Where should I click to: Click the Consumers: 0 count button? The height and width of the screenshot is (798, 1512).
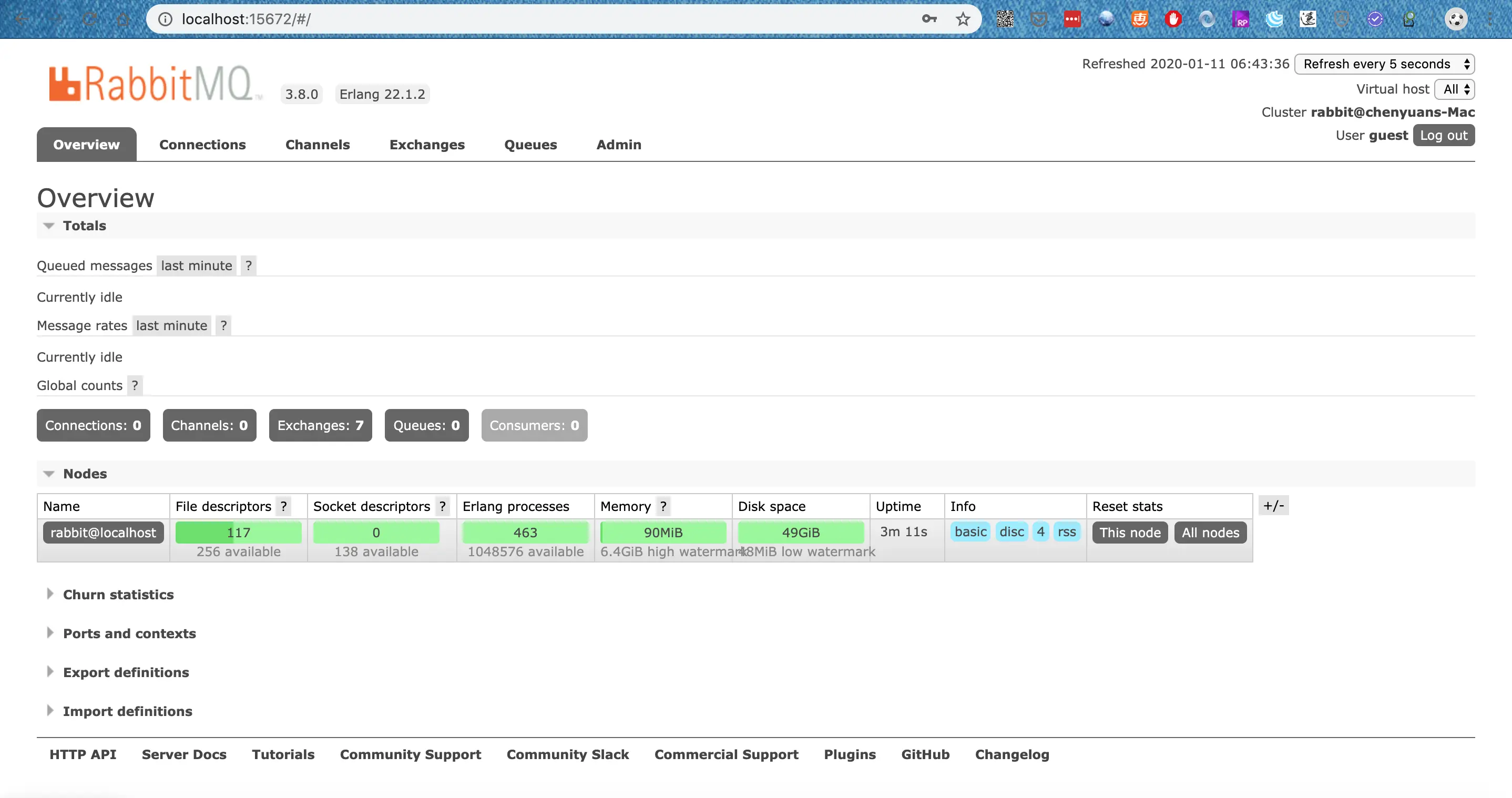click(x=534, y=425)
